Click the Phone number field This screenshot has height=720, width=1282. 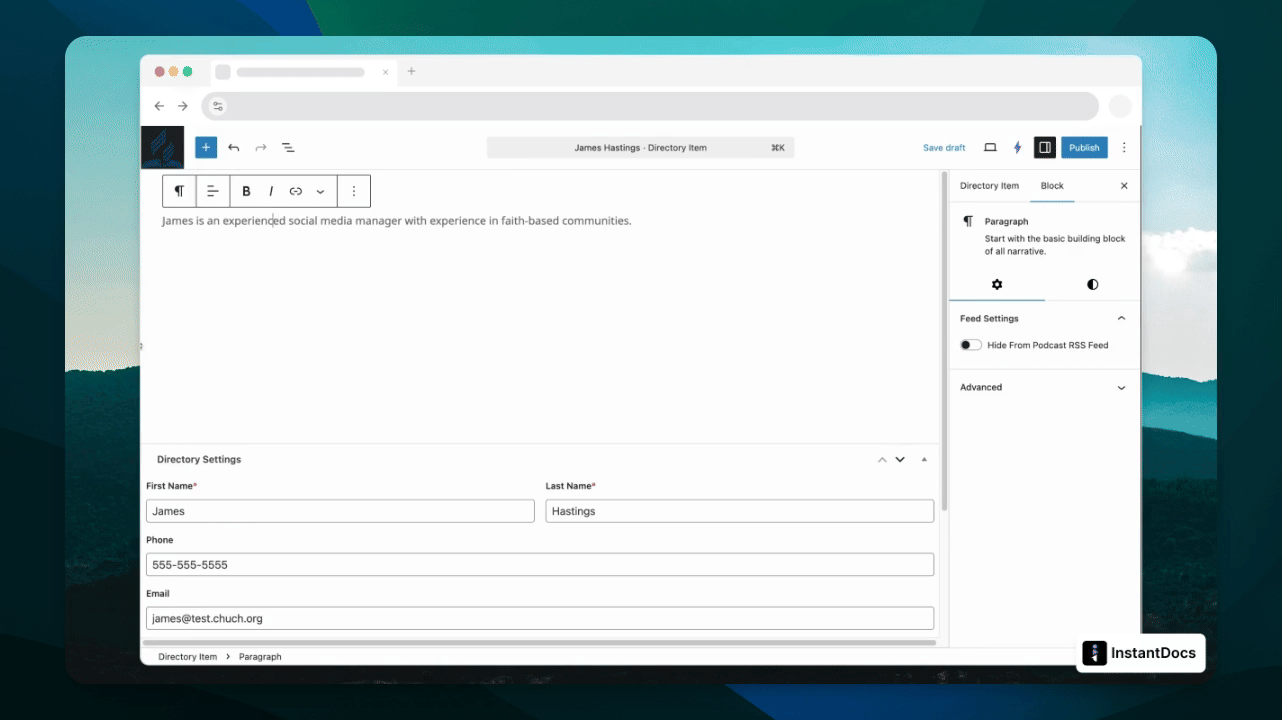click(540, 565)
